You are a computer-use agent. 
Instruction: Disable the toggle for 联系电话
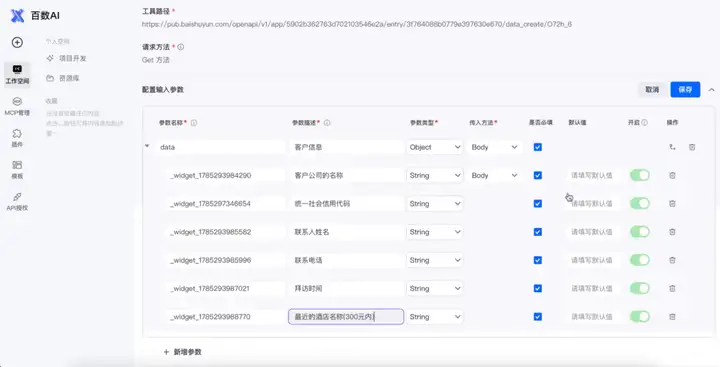click(x=640, y=260)
